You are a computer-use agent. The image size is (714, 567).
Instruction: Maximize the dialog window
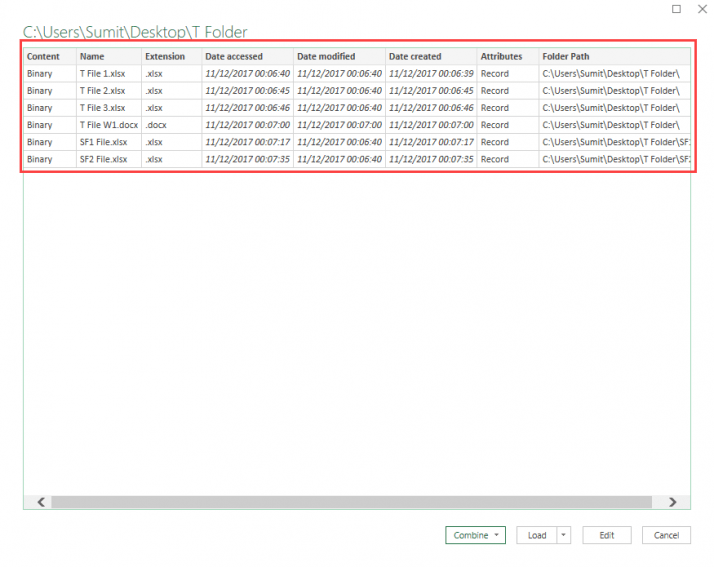click(677, 9)
